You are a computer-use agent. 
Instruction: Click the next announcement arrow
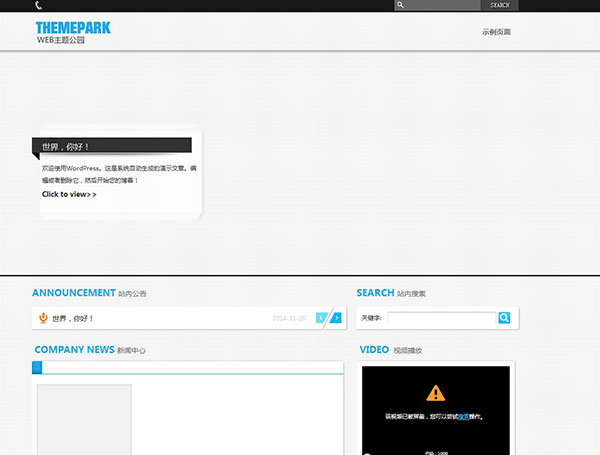(336, 318)
